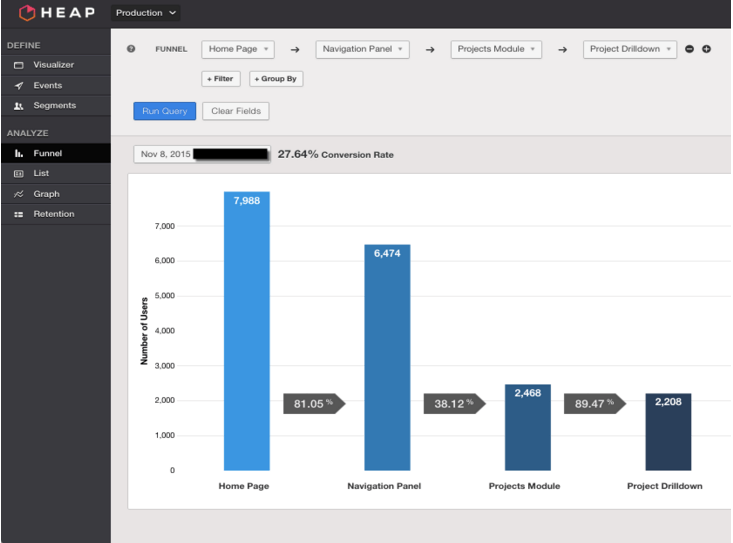Image resolution: width=733 pixels, height=543 pixels.
Task: Expand the Home Page step dropdown
Action: click(x=238, y=49)
